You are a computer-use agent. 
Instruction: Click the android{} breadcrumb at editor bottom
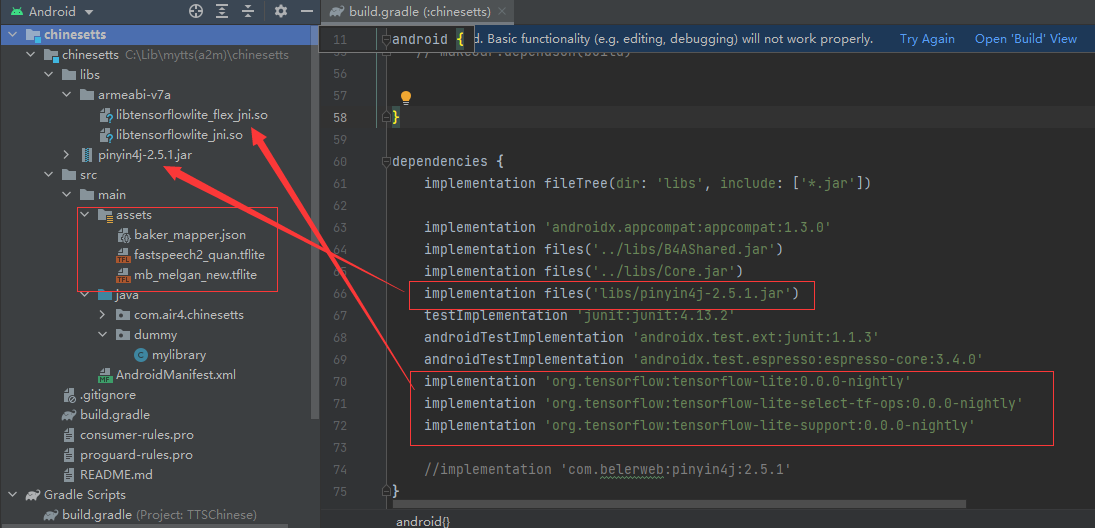click(x=423, y=522)
